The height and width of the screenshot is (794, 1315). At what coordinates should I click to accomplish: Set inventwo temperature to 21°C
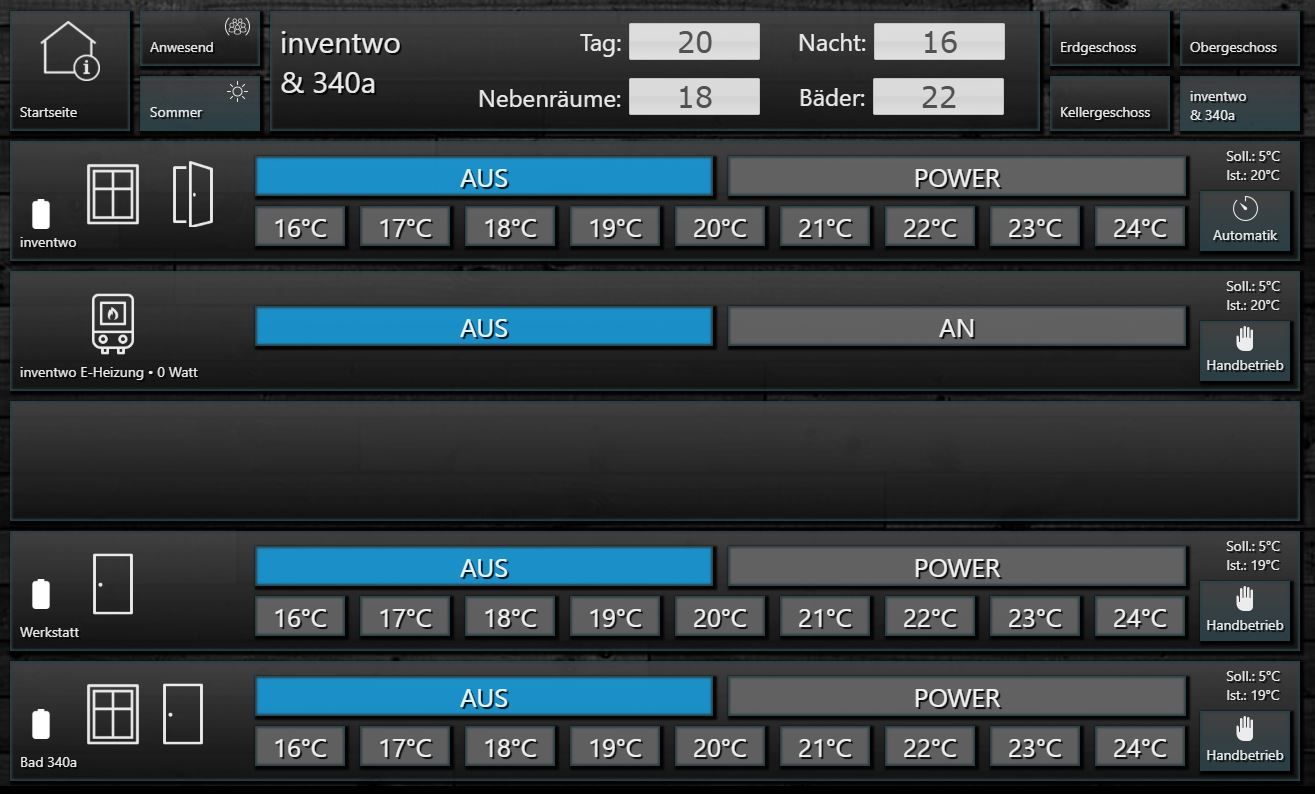825,228
